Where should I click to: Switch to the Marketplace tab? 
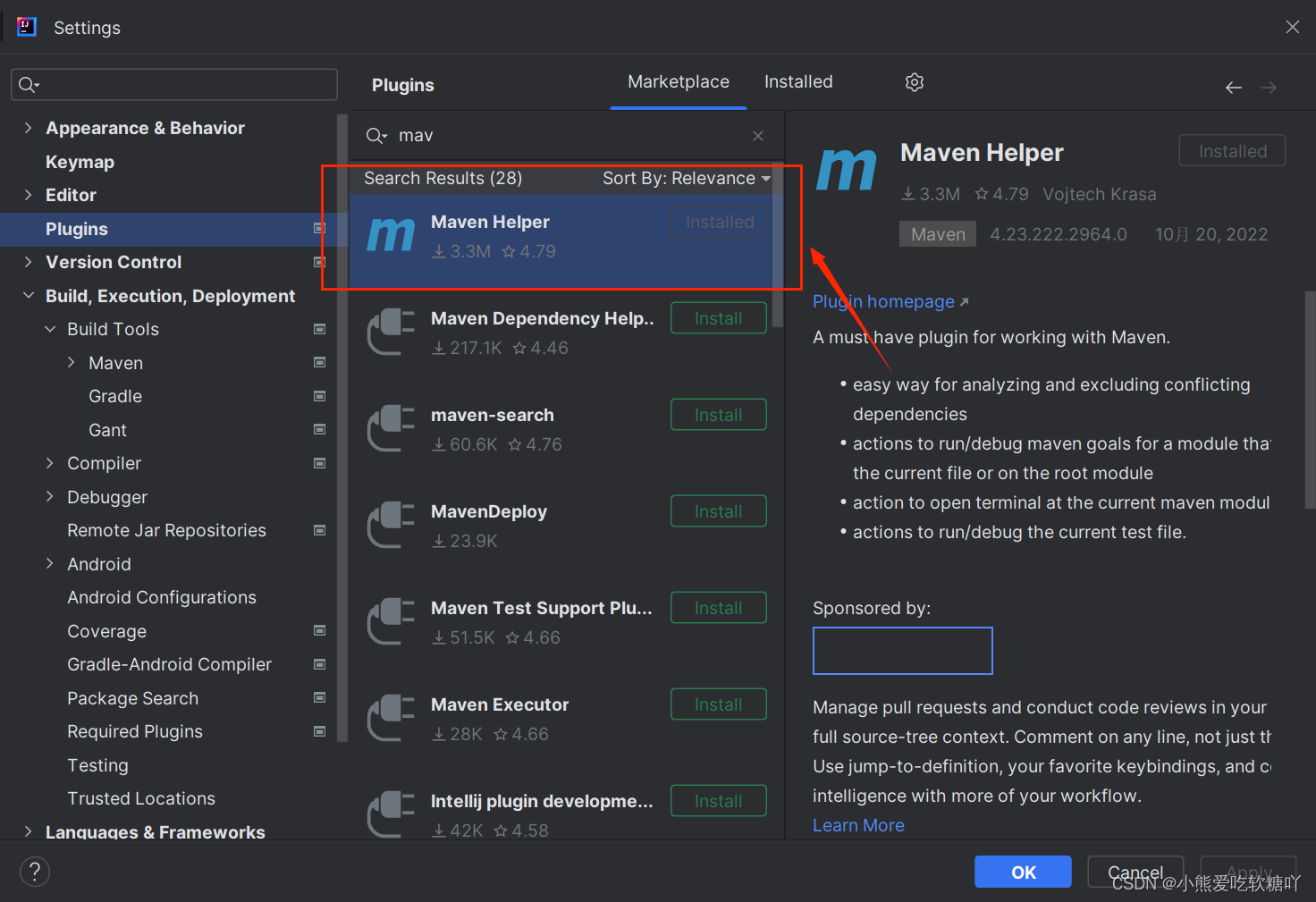pos(679,82)
